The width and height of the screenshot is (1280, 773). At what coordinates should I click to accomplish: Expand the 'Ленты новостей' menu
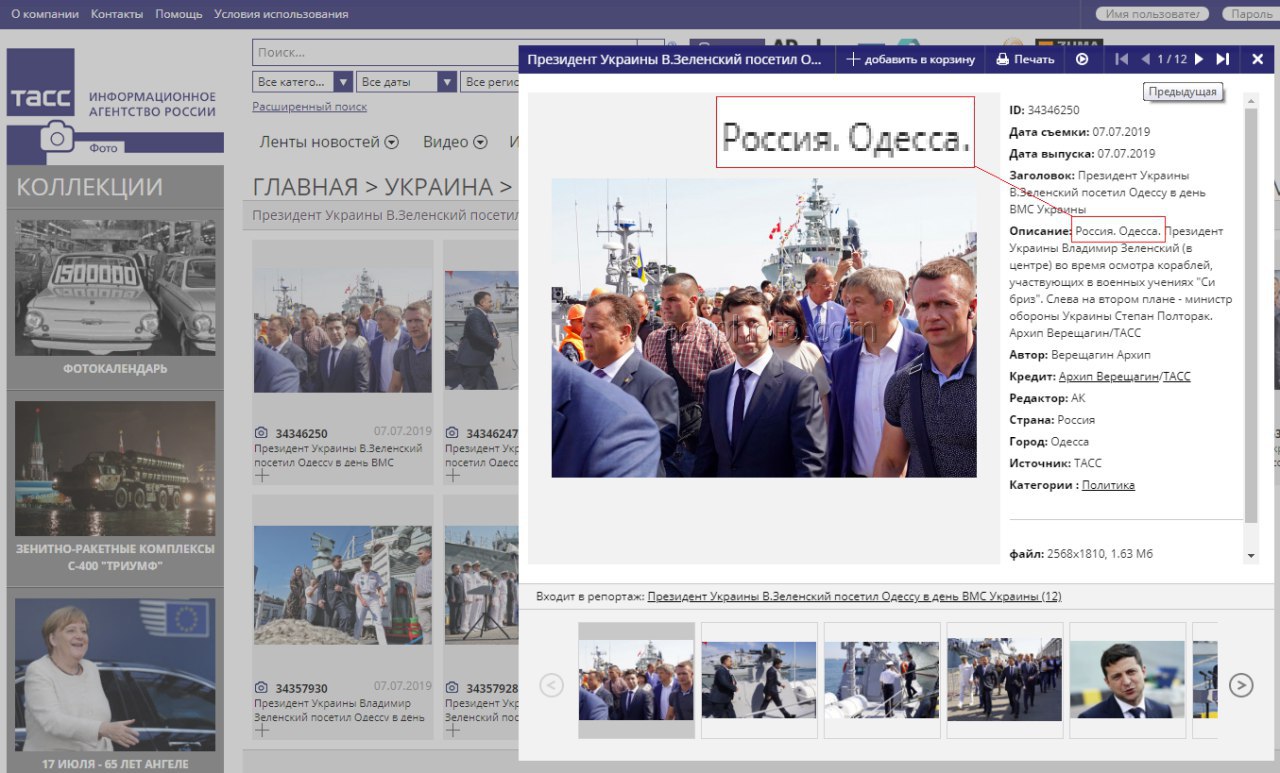click(329, 142)
